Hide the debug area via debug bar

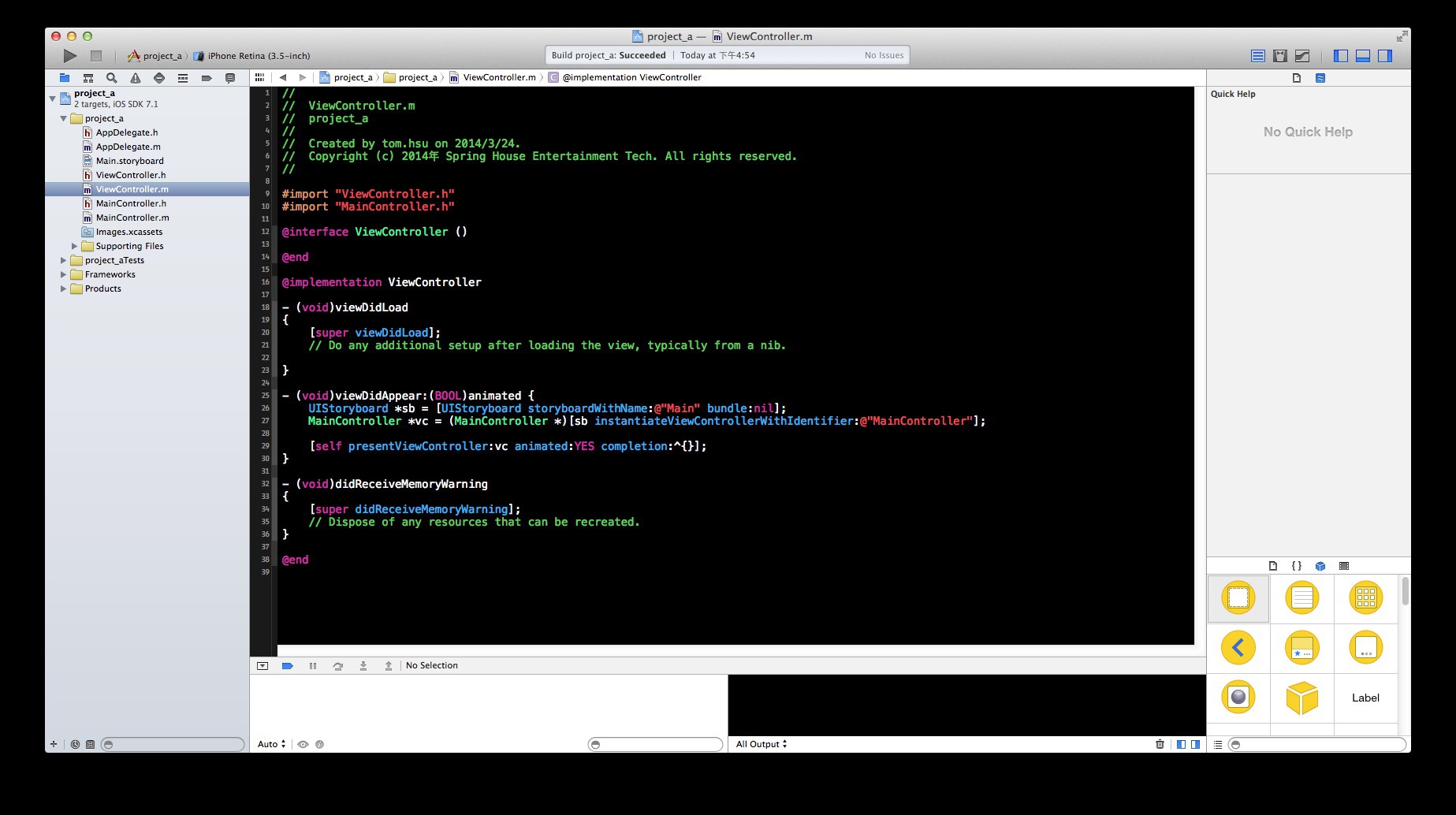pyautogui.click(x=263, y=666)
